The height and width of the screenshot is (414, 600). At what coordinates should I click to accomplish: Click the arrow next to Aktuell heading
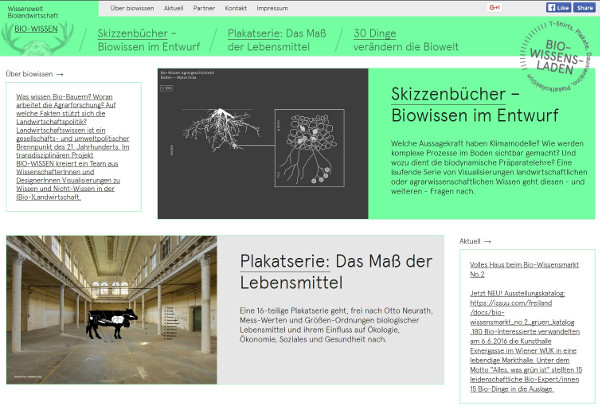[x=487, y=241]
